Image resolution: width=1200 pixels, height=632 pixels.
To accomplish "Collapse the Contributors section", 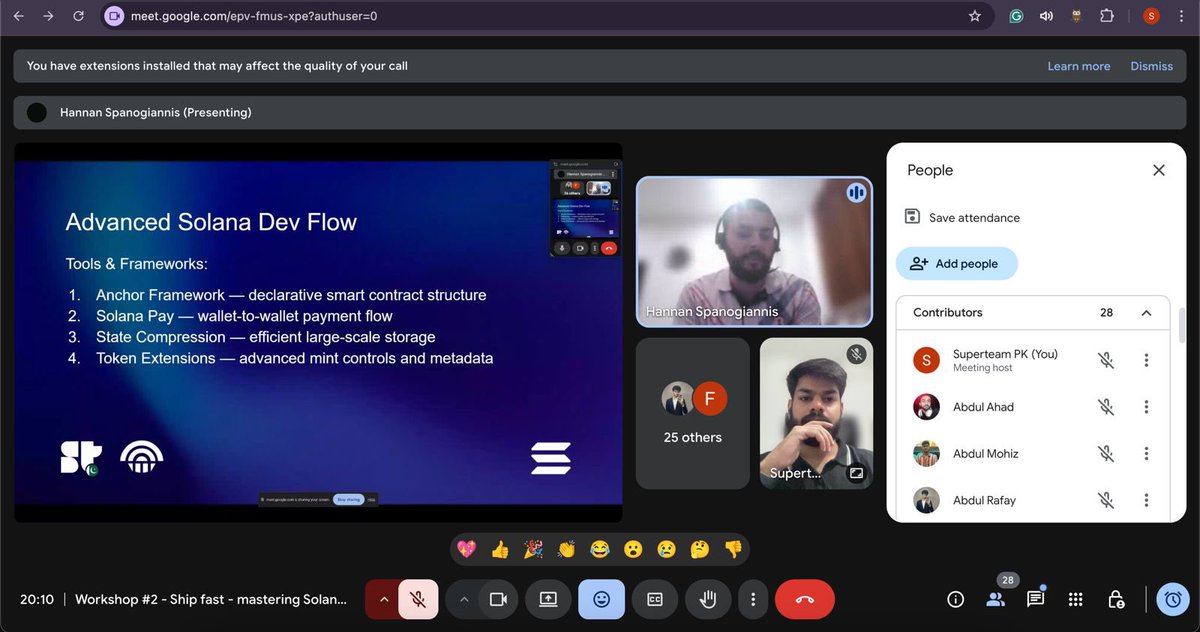I will click(x=1147, y=312).
